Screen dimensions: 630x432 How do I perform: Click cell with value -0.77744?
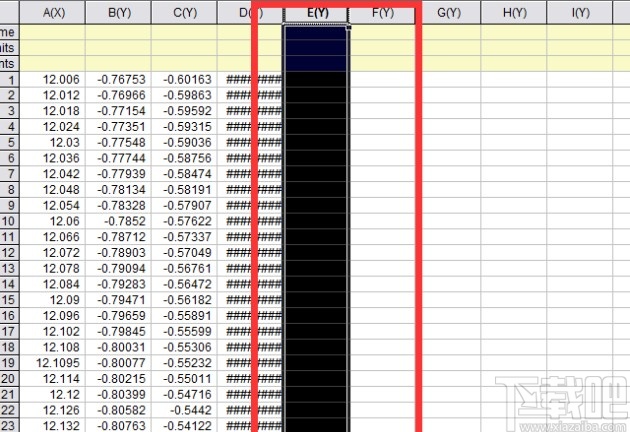click(119, 158)
